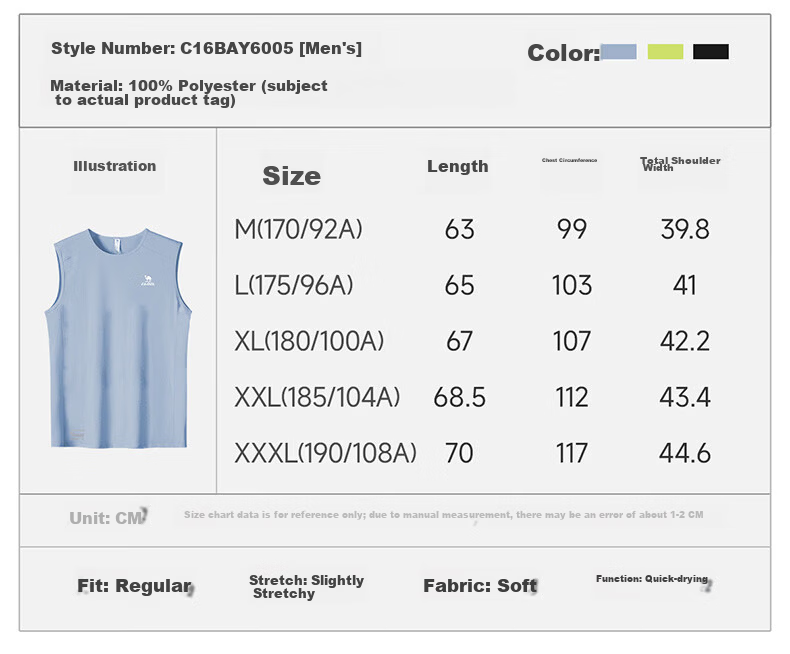790x654 pixels.
Task: Click the Chest Circumference column header
Action: coord(569,160)
